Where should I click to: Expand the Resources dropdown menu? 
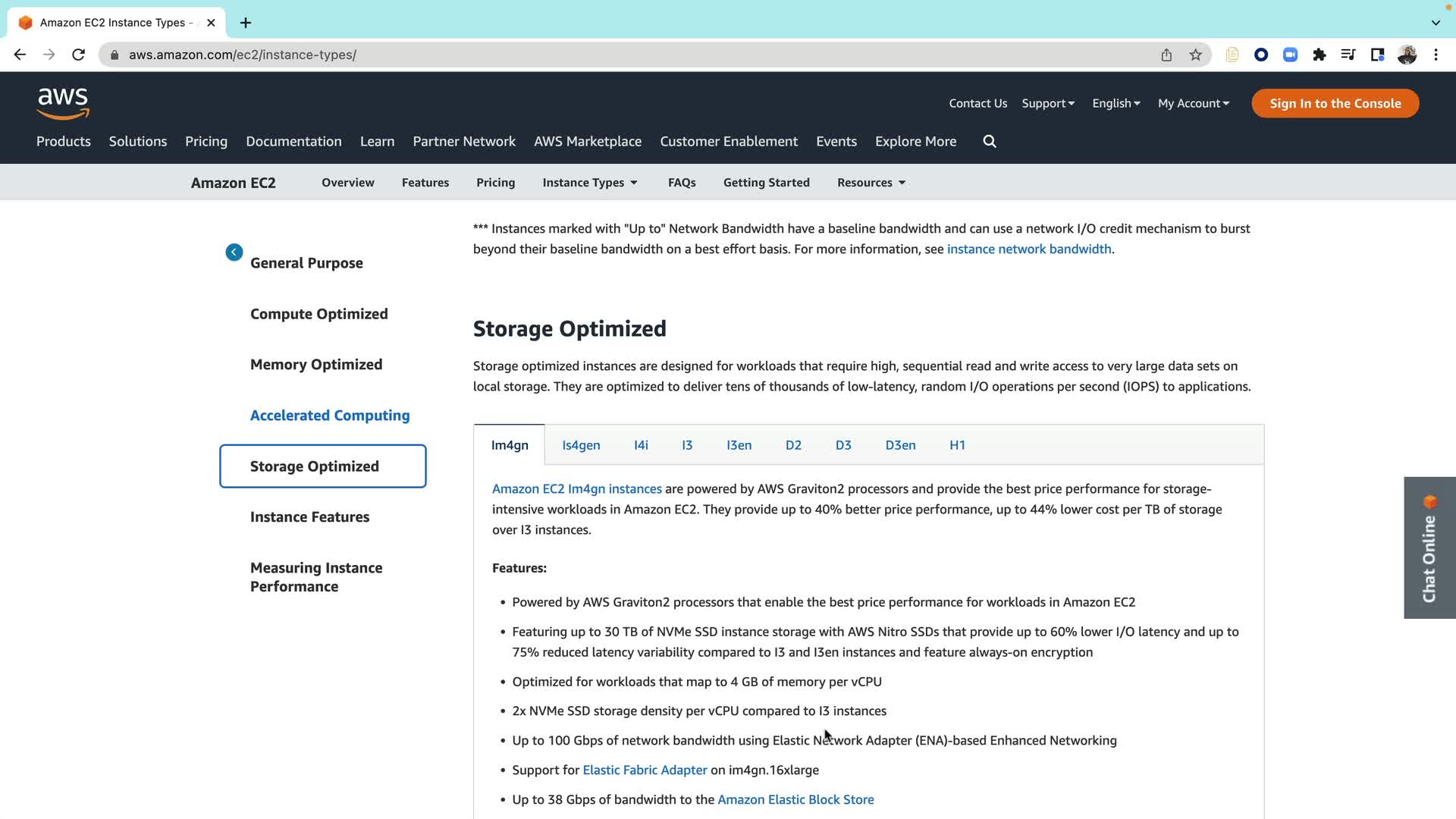coord(871,183)
